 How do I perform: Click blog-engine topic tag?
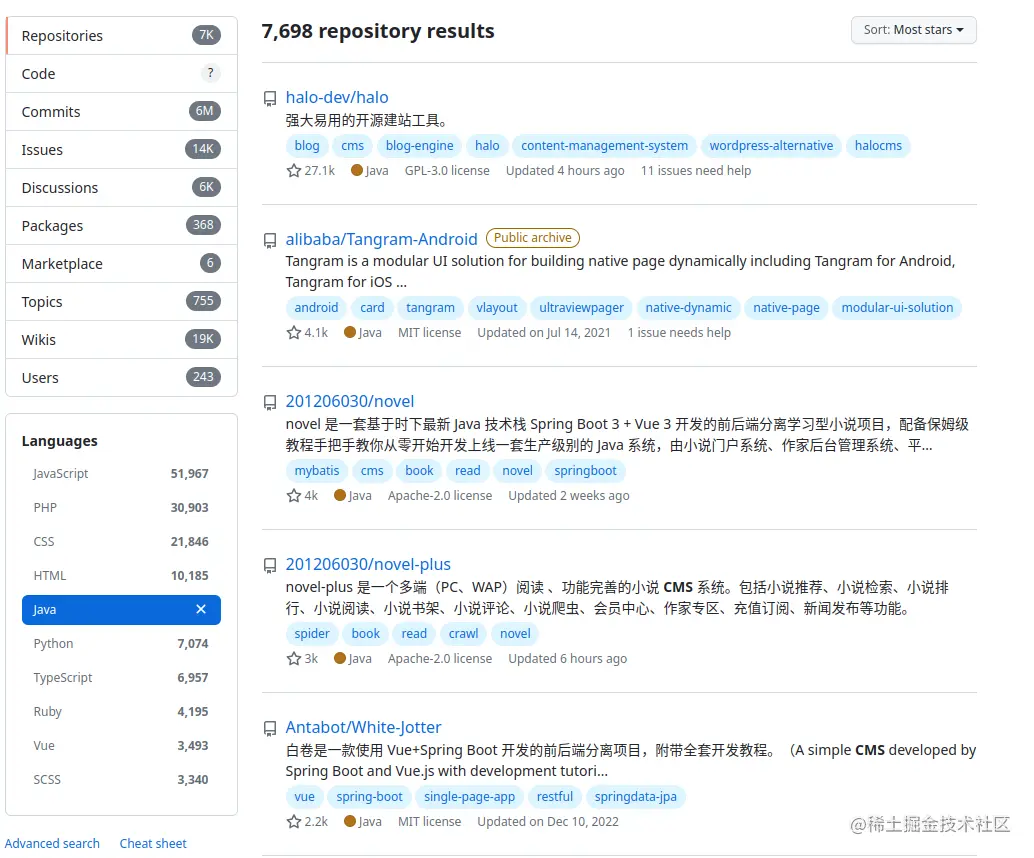click(x=419, y=146)
